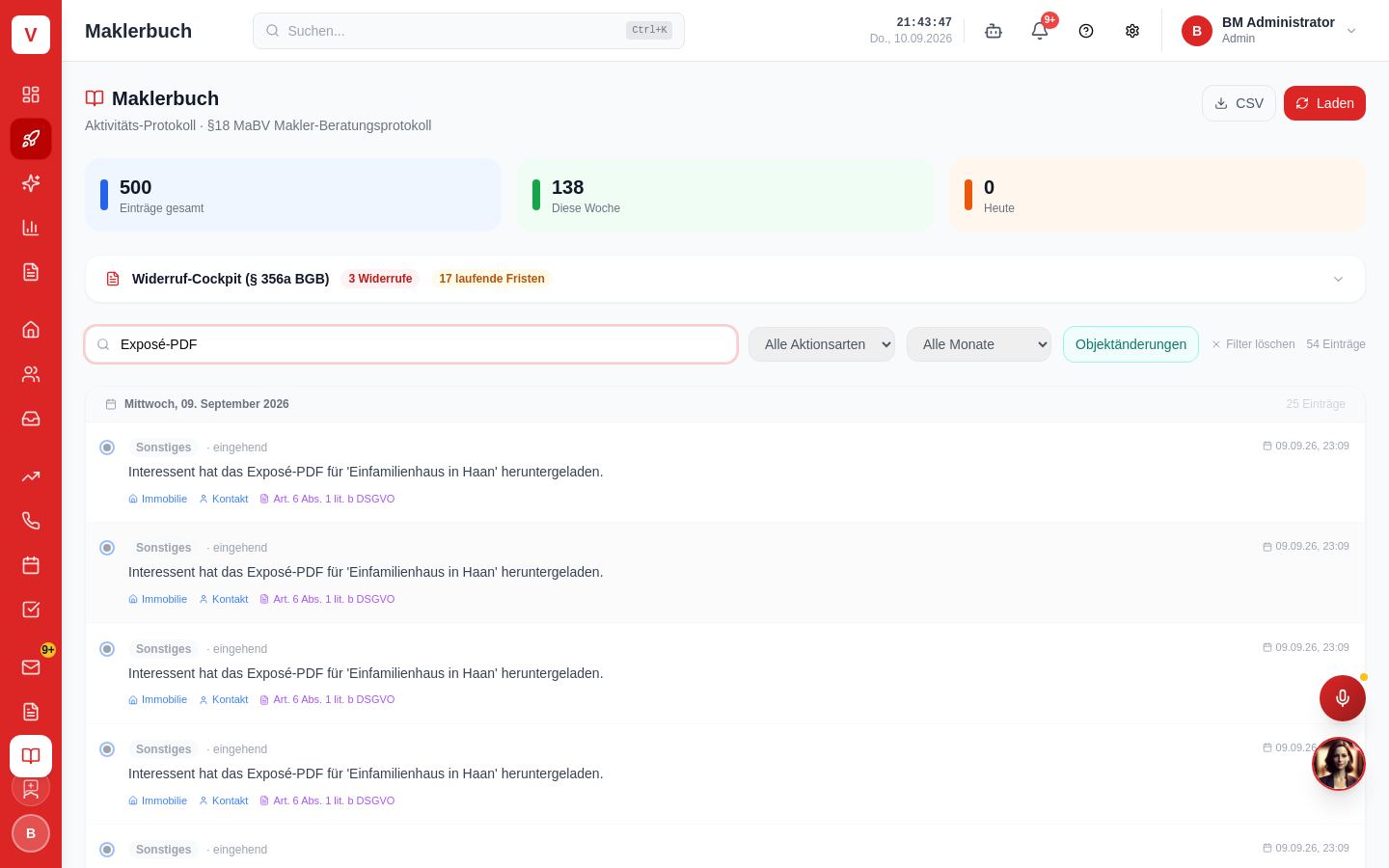Open the house icon in the sidebar

tap(31, 330)
